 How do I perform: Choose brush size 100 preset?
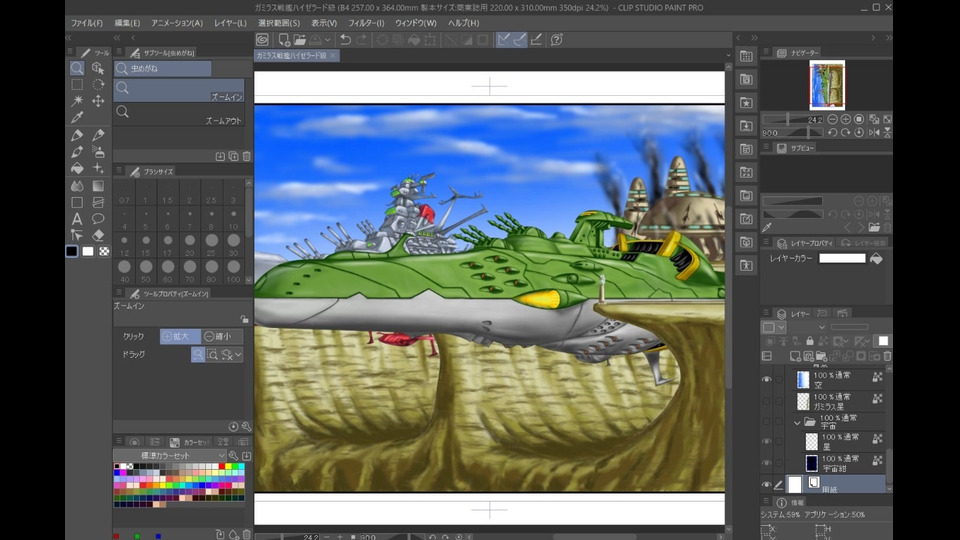coord(233,269)
